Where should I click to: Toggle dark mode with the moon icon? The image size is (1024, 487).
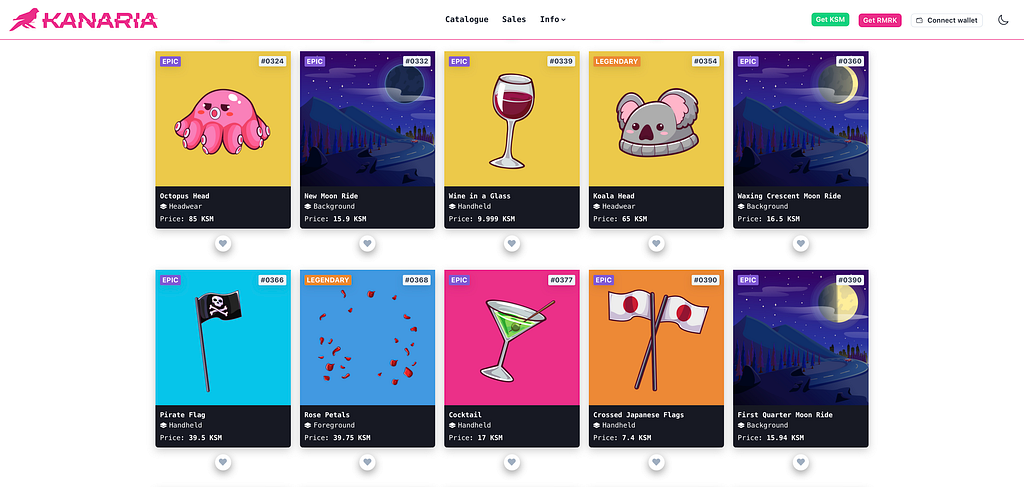(1003, 20)
